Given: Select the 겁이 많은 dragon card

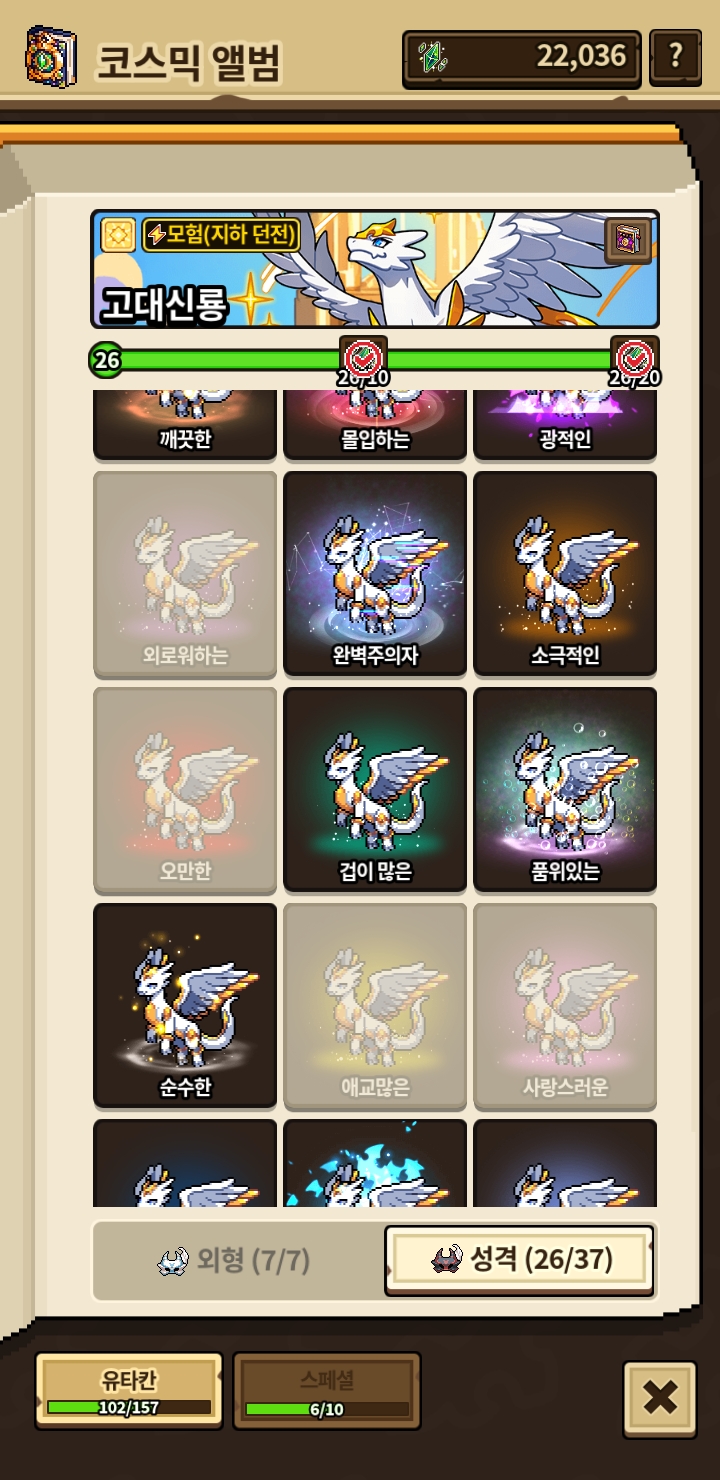Looking at the screenshot, I should [x=375, y=789].
